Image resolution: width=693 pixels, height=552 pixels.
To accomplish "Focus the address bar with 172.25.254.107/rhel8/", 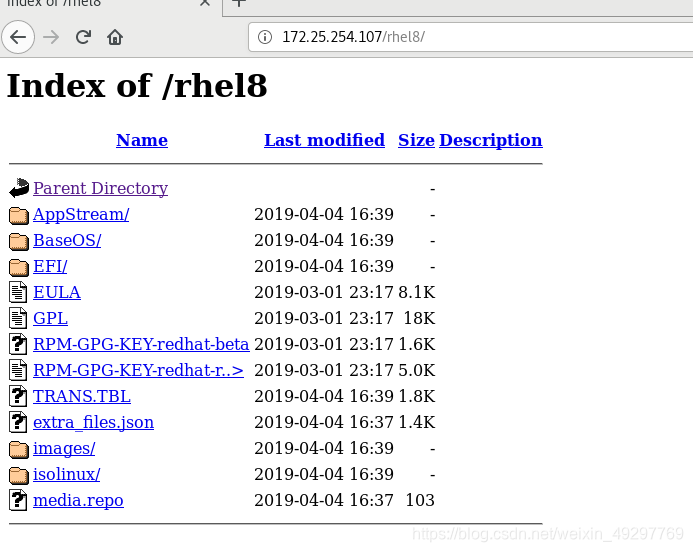I will pyautogui.click(x=471, y=37).
